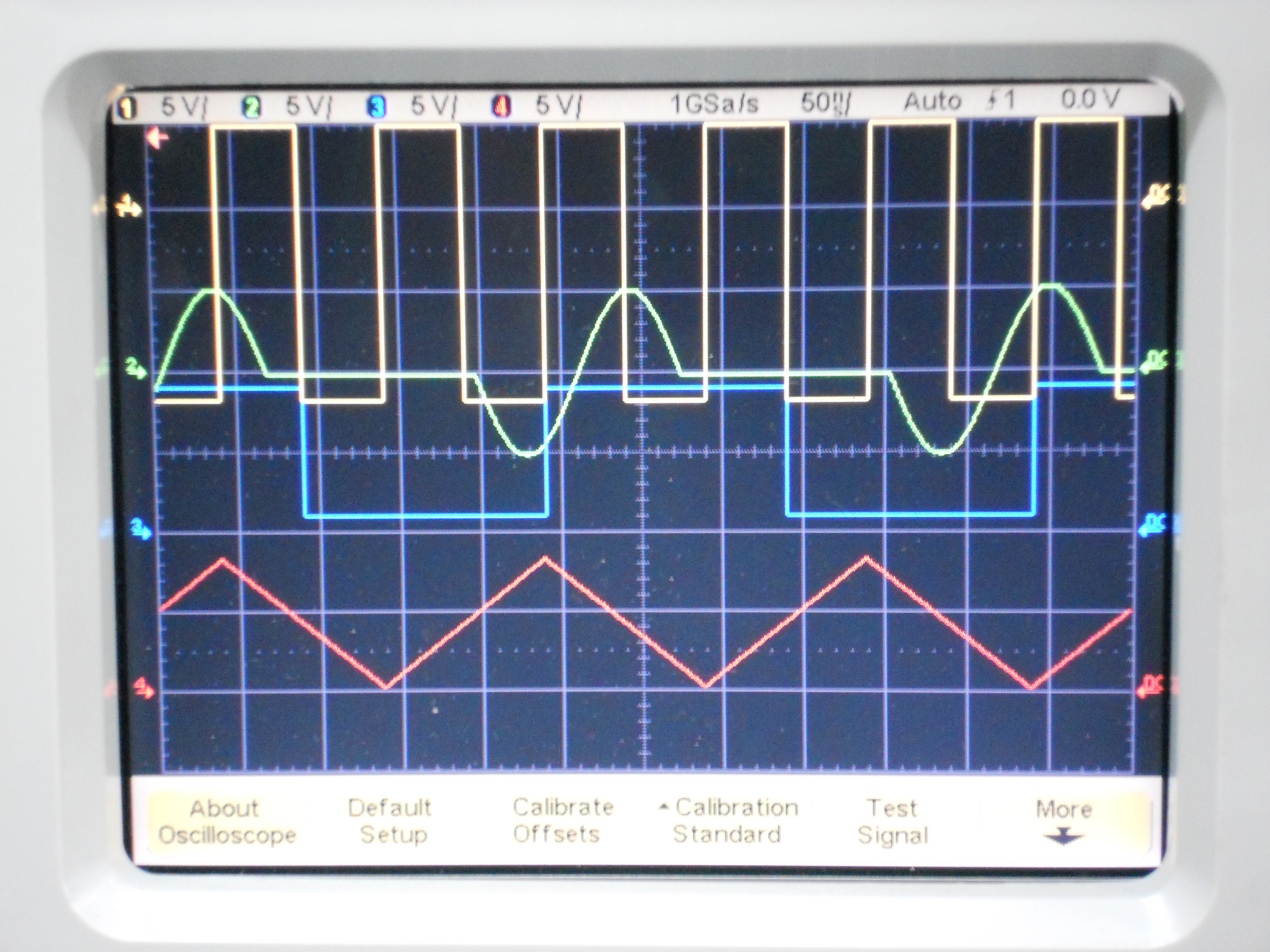This screenshot has height=952, width=1270.
Task: Select the About Oscilloscope softkey
Action: point(227,822)
